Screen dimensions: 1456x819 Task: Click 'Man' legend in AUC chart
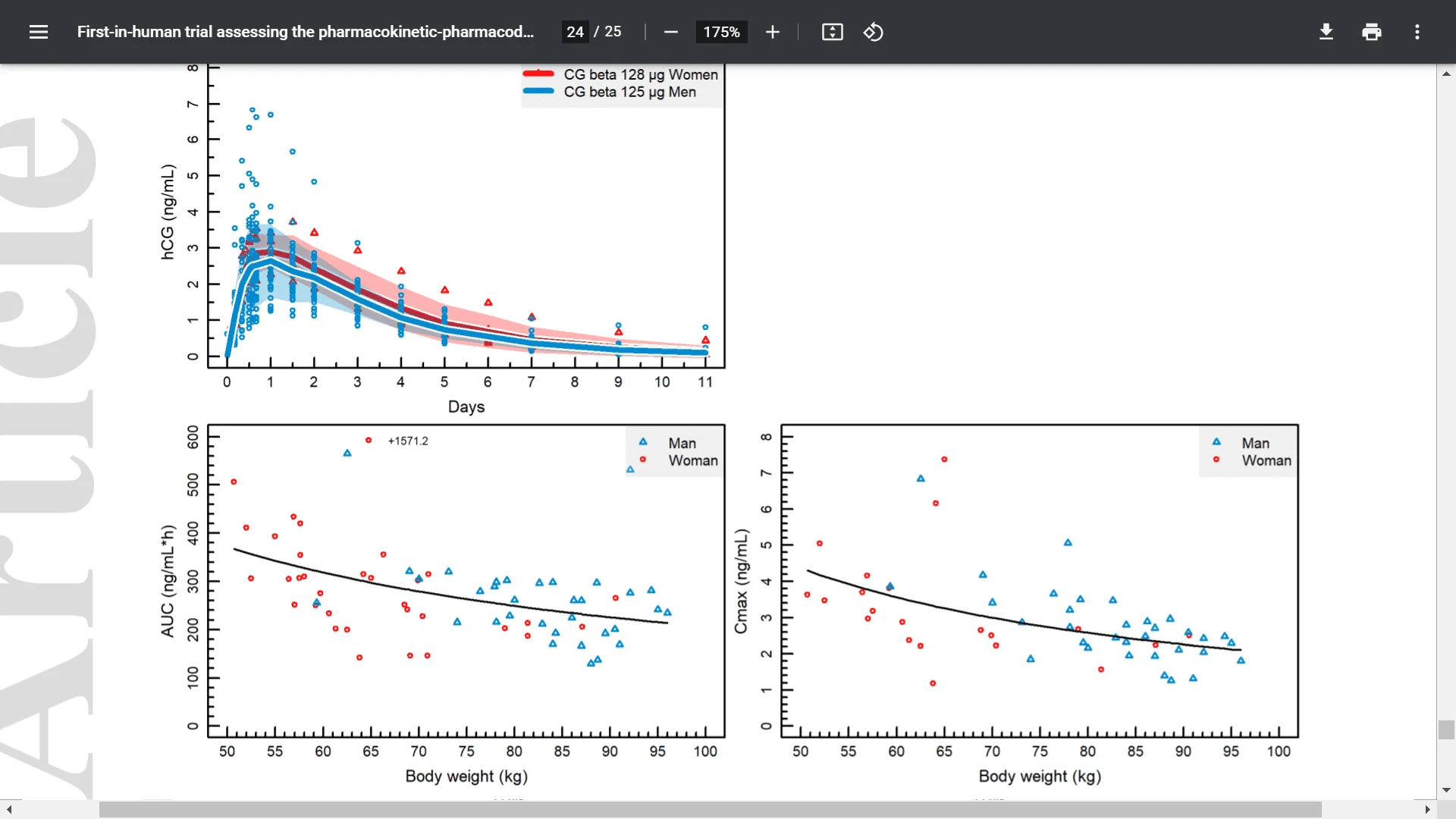682,443
